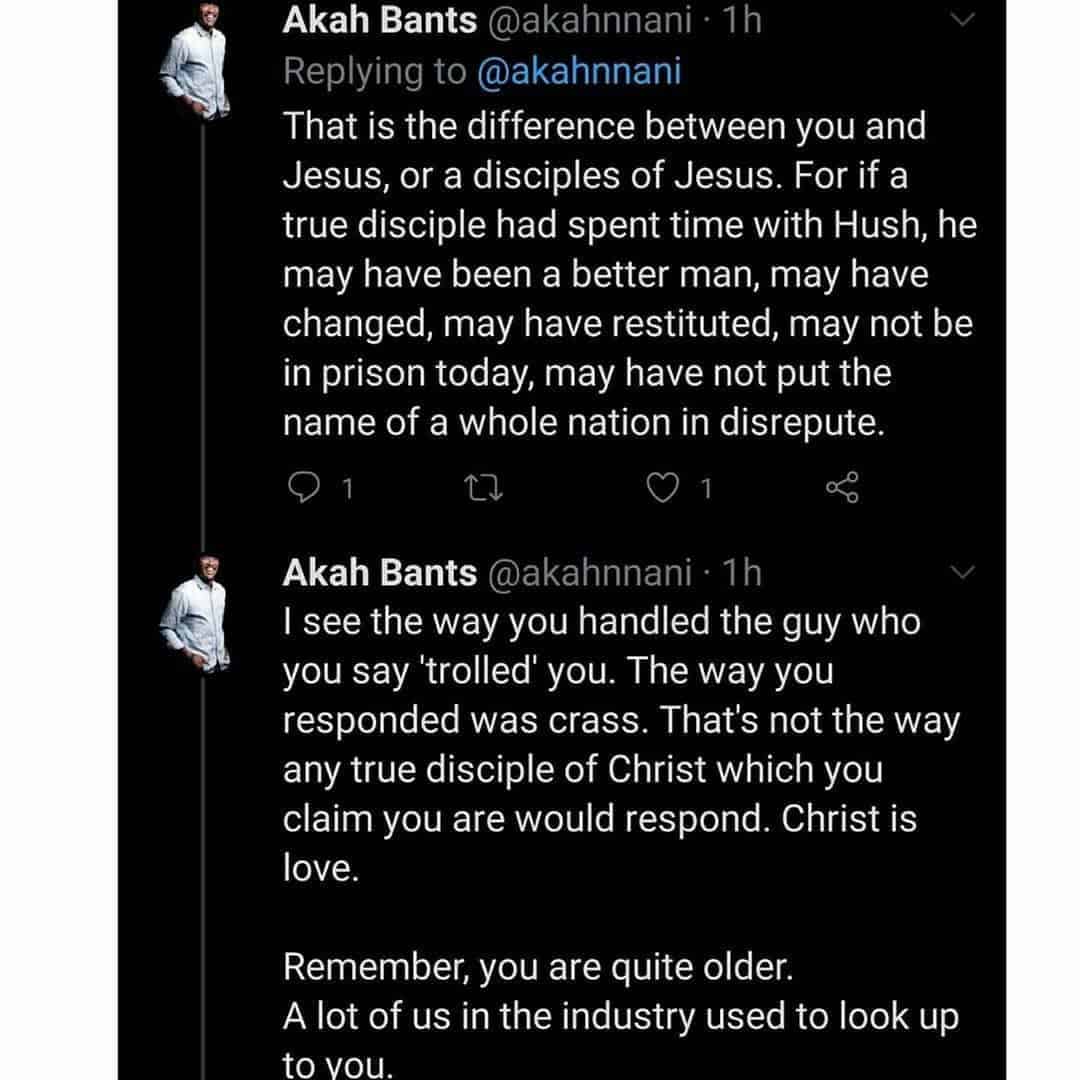Select the 'Akah Bants' name on the second tweet

379,573
